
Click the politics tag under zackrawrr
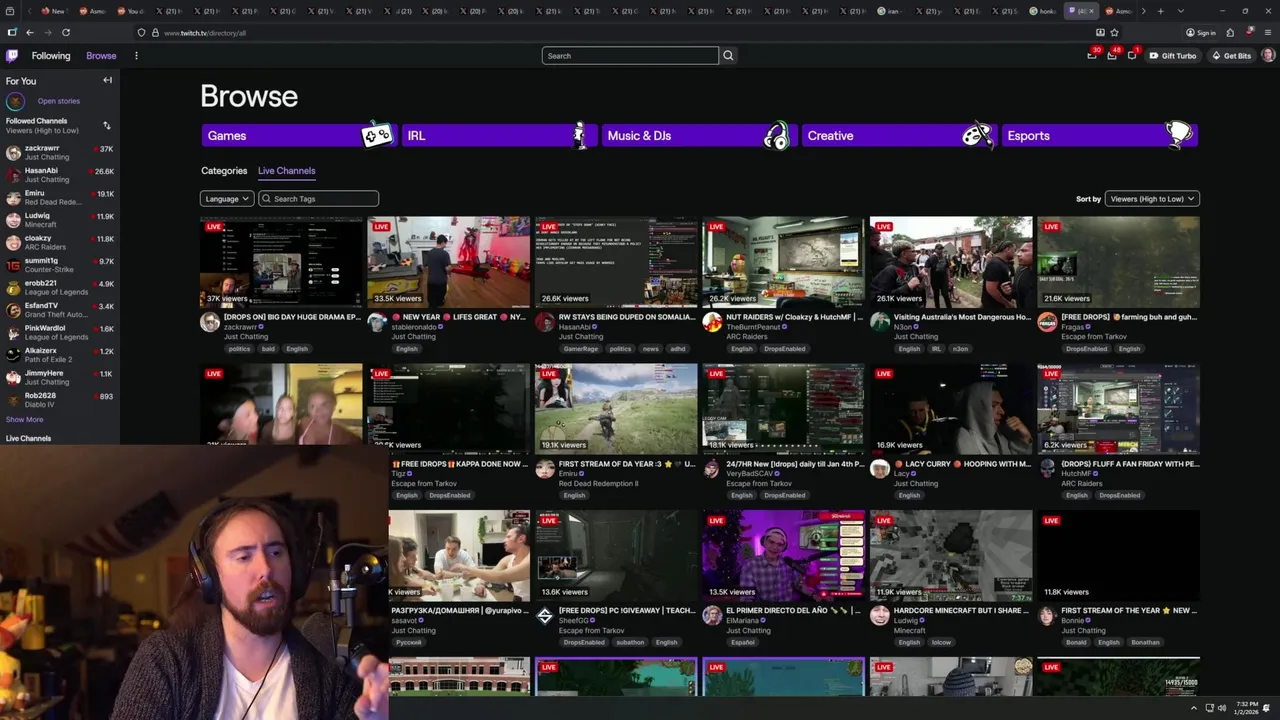pos(239,349)
